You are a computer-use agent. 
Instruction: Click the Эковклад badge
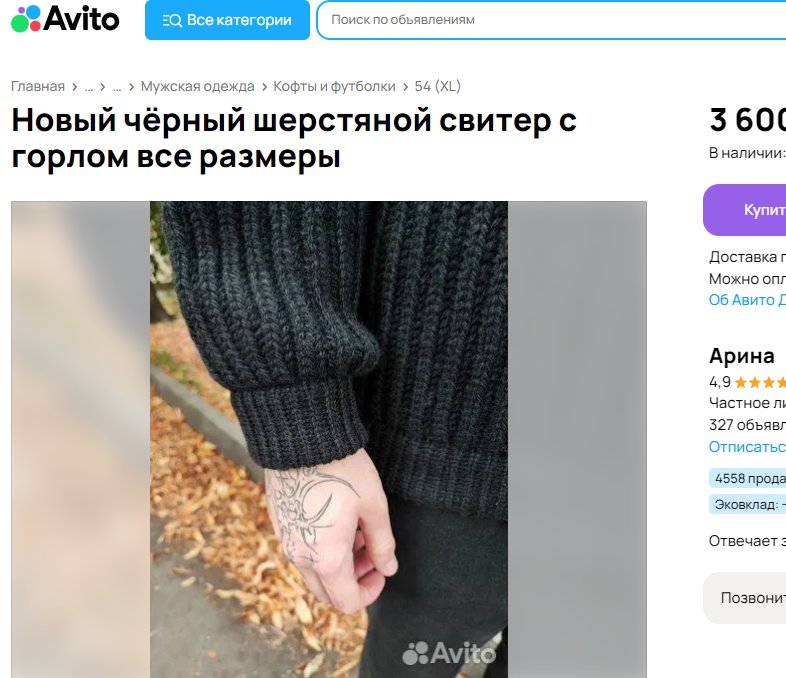[x=747, y=504]
